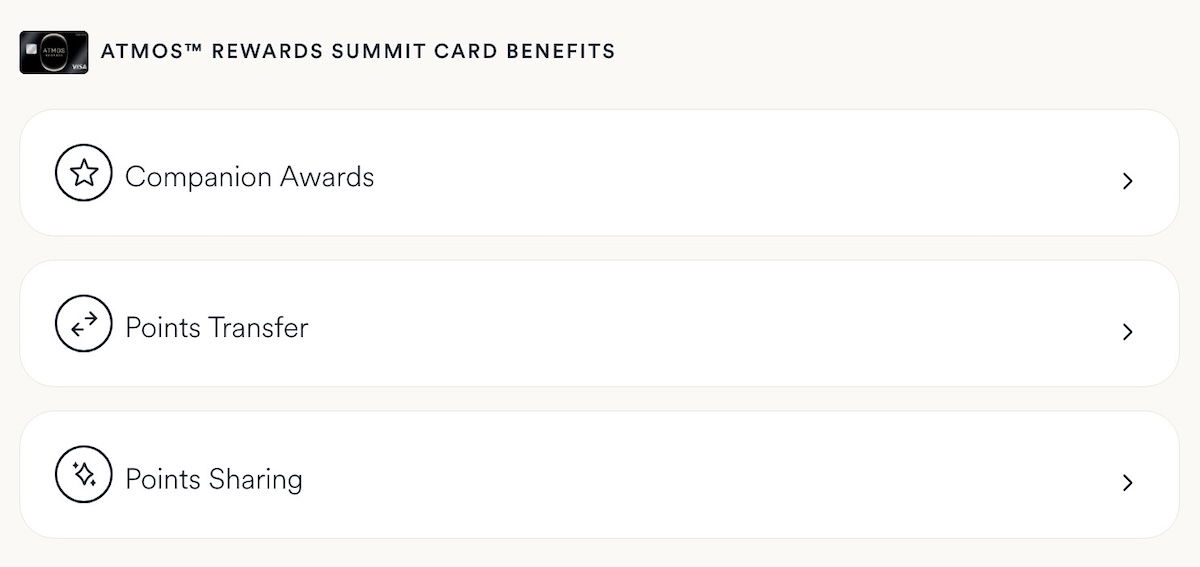Open the Atmos Rewards Summit card thumbnail
Image resolution: width=1200 pixels, height=567 pixels.
pyautogui.click(x=54, y=52)
